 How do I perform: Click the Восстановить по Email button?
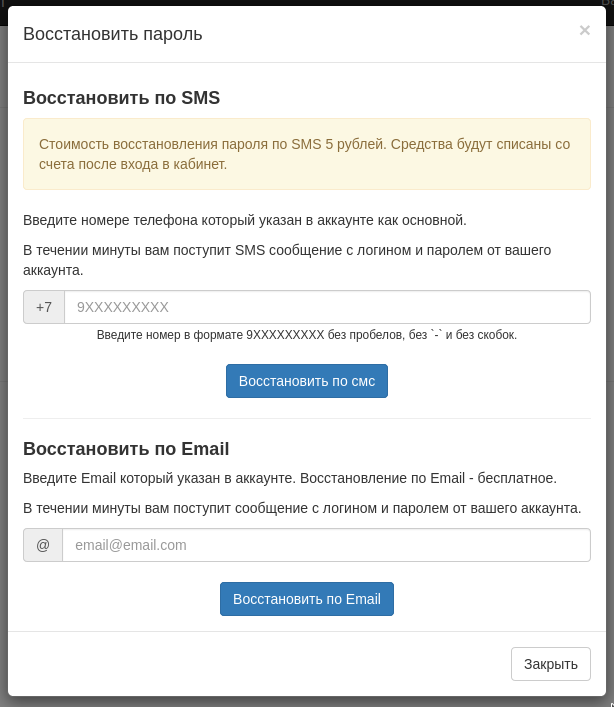[x=307, y=599]
